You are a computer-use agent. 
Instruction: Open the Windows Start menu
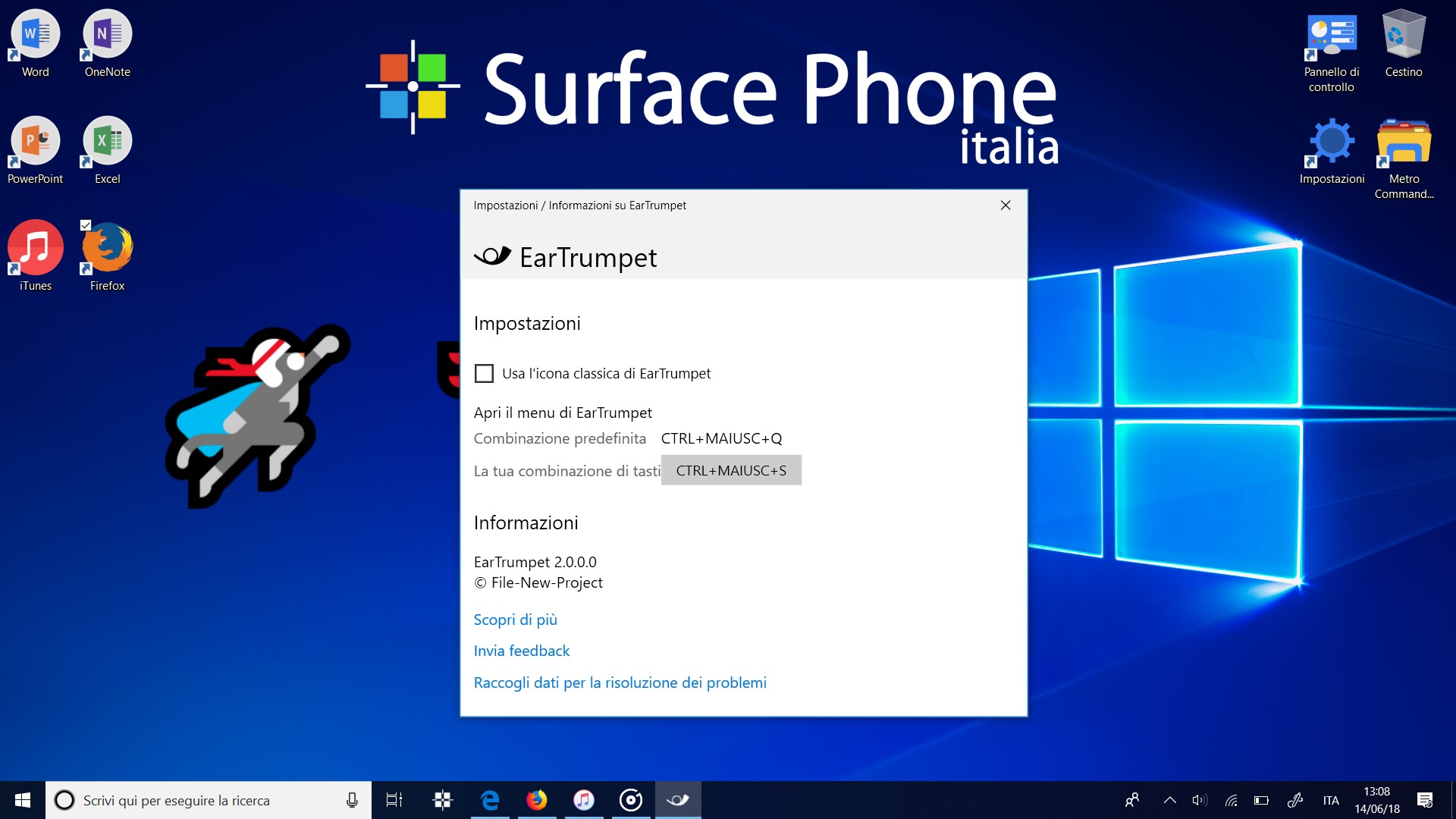pyautogui.click(x=23, y=800)
